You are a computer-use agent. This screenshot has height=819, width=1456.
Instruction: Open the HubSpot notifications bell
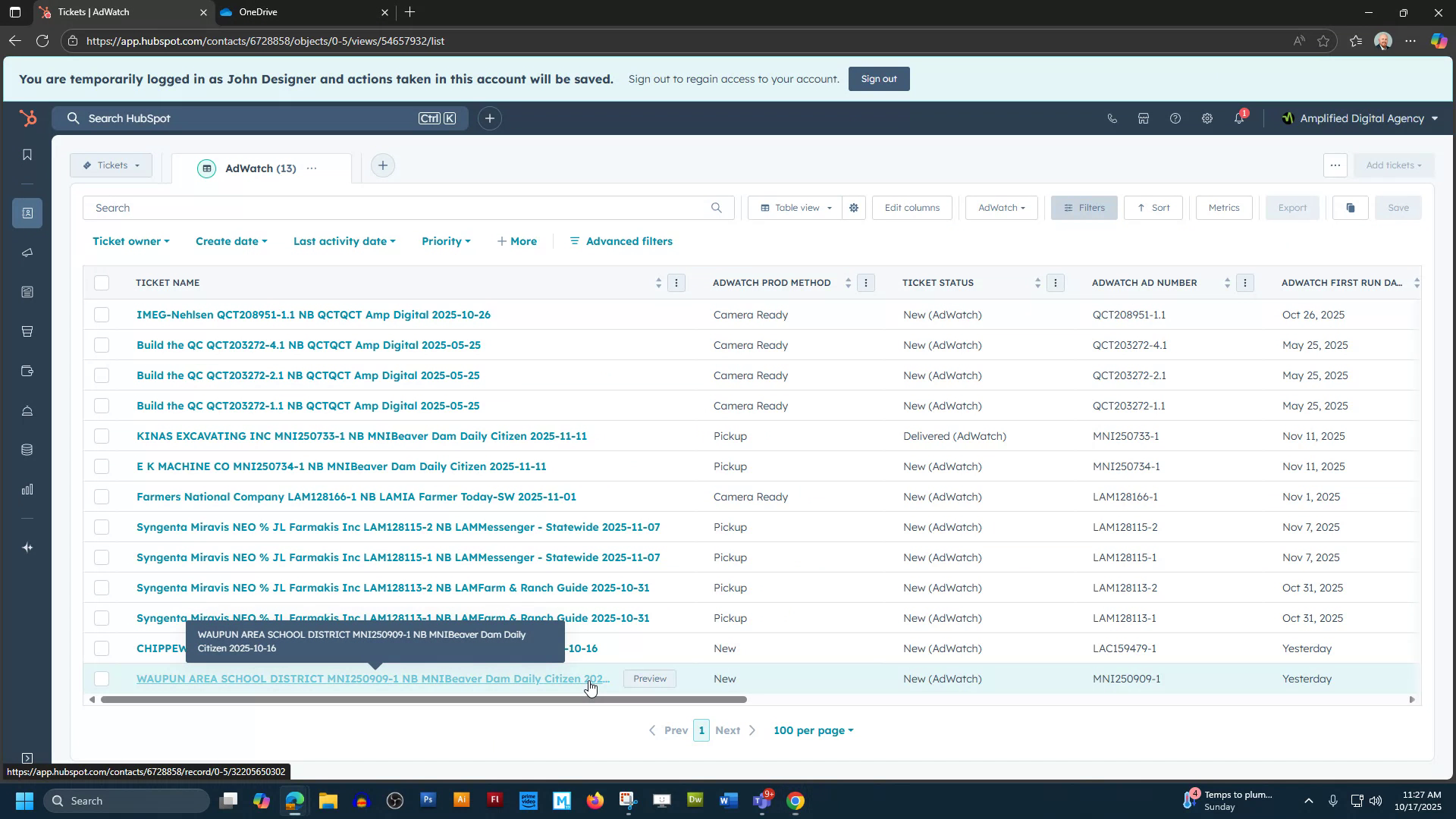(x=1239, y=118)
